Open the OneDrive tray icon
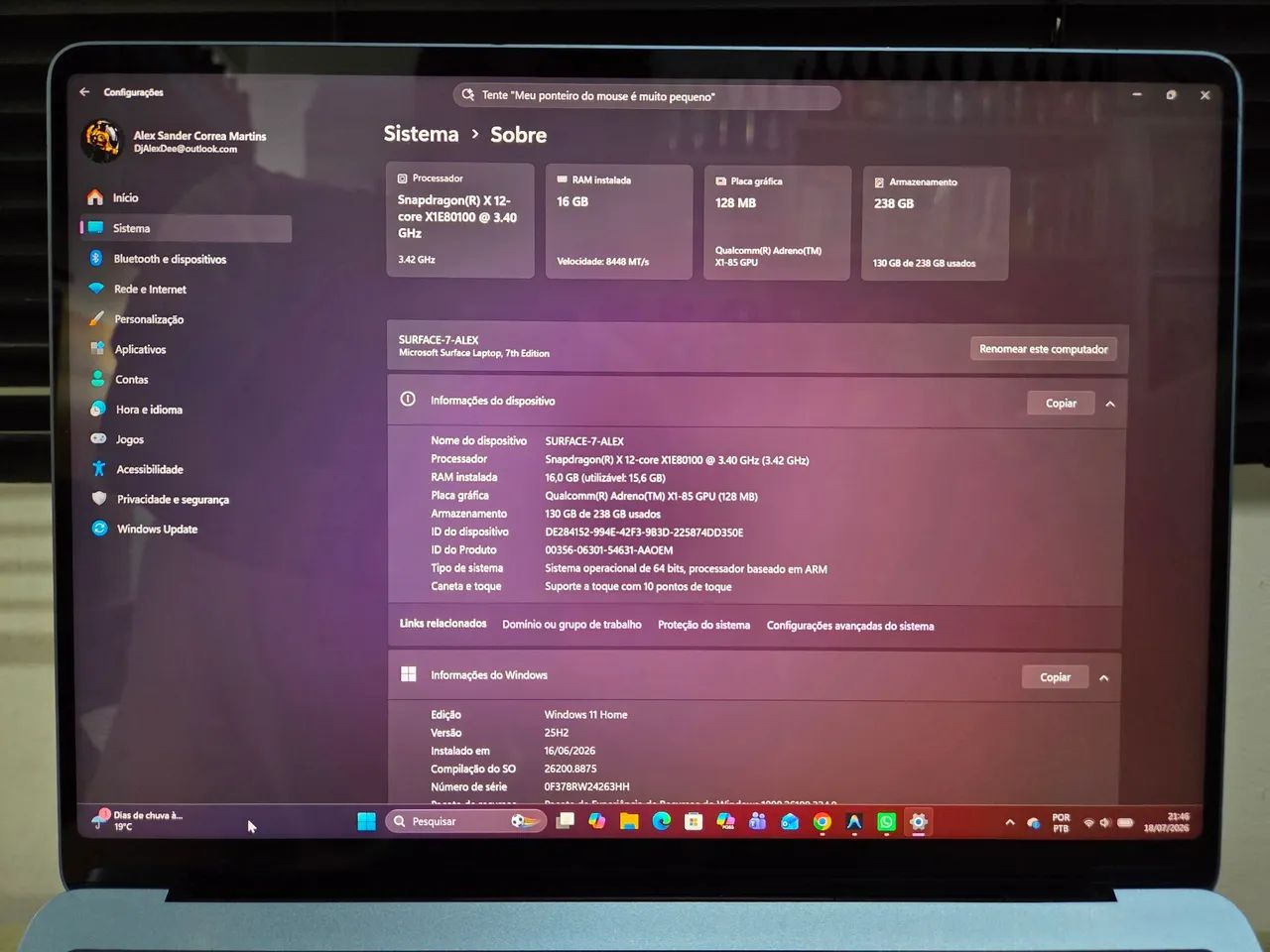This screenshot has height=952, width=1270. click(x=1033, y=823)
